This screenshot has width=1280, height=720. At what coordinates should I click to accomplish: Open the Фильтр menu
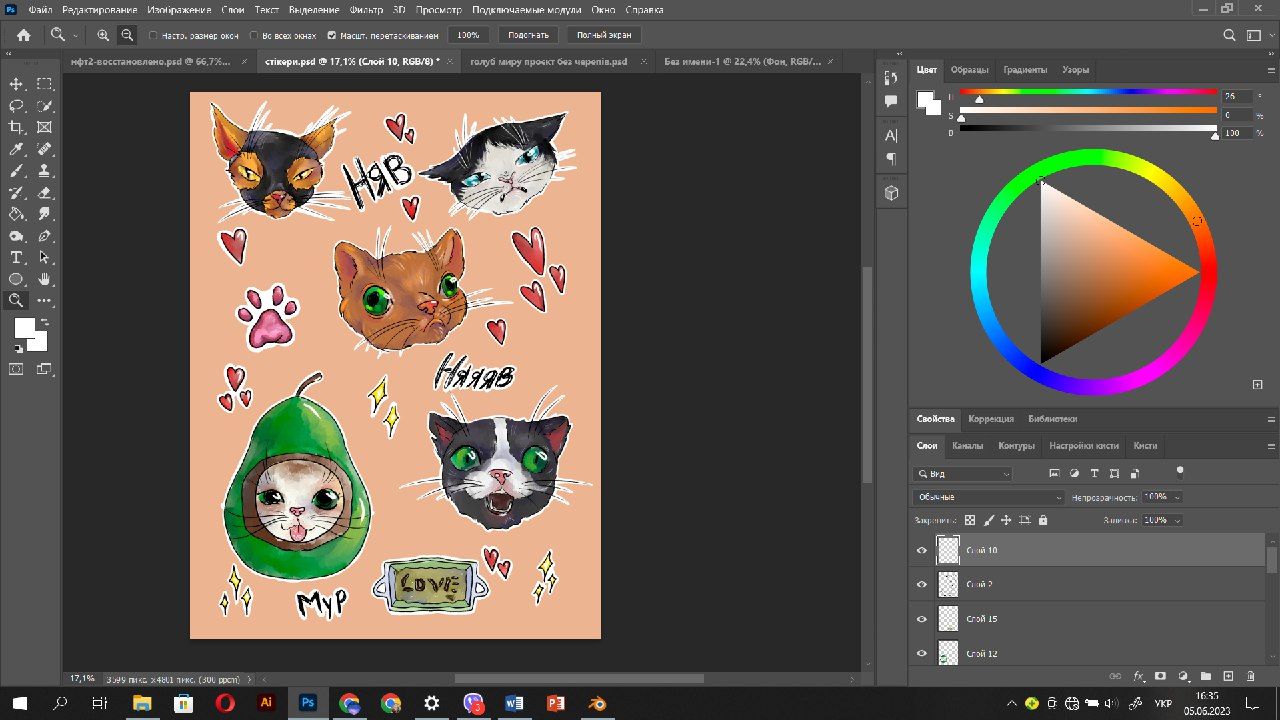[x=366, y=9]
